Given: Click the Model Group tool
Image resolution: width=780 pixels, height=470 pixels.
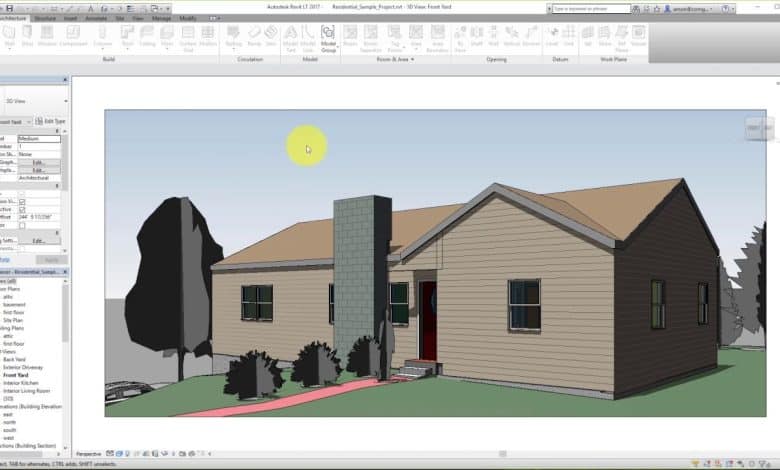Looking at the screenshot, I should click(328, 39).
